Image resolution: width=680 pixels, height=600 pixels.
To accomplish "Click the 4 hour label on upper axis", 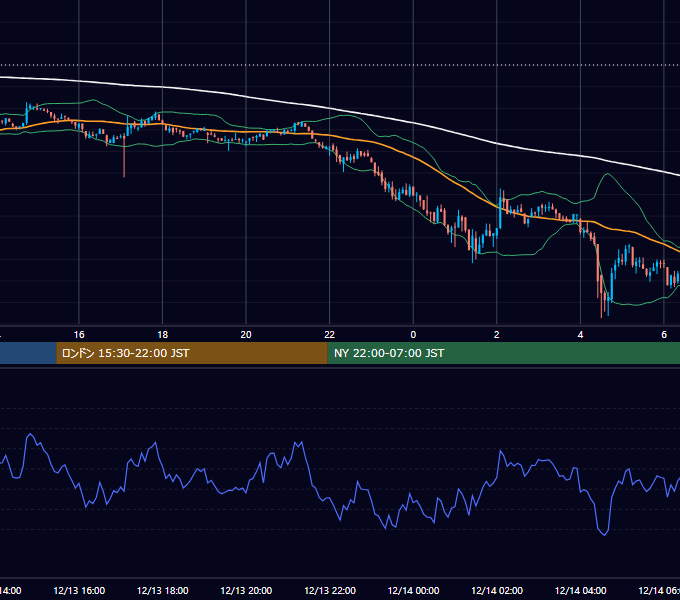I will (x=580, y=334).
